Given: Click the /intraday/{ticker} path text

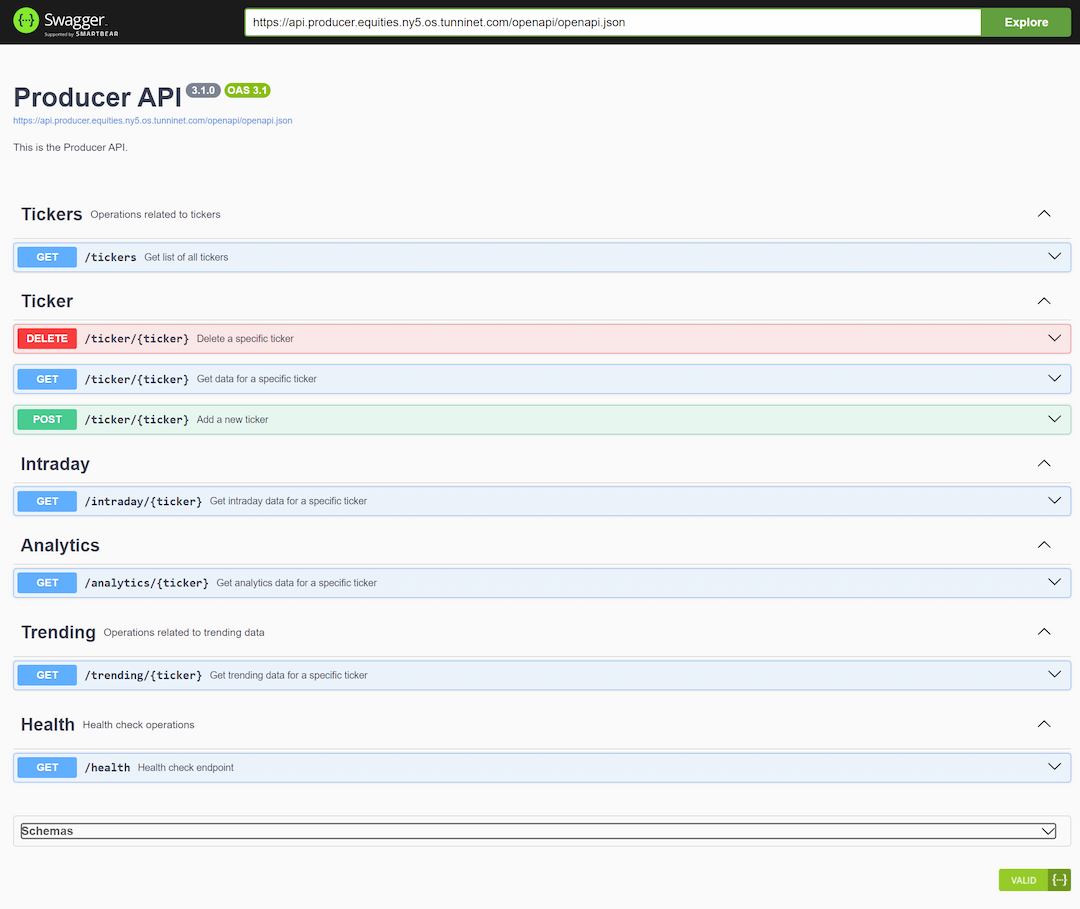Looking at the screenshot, I should pos(143,501).
